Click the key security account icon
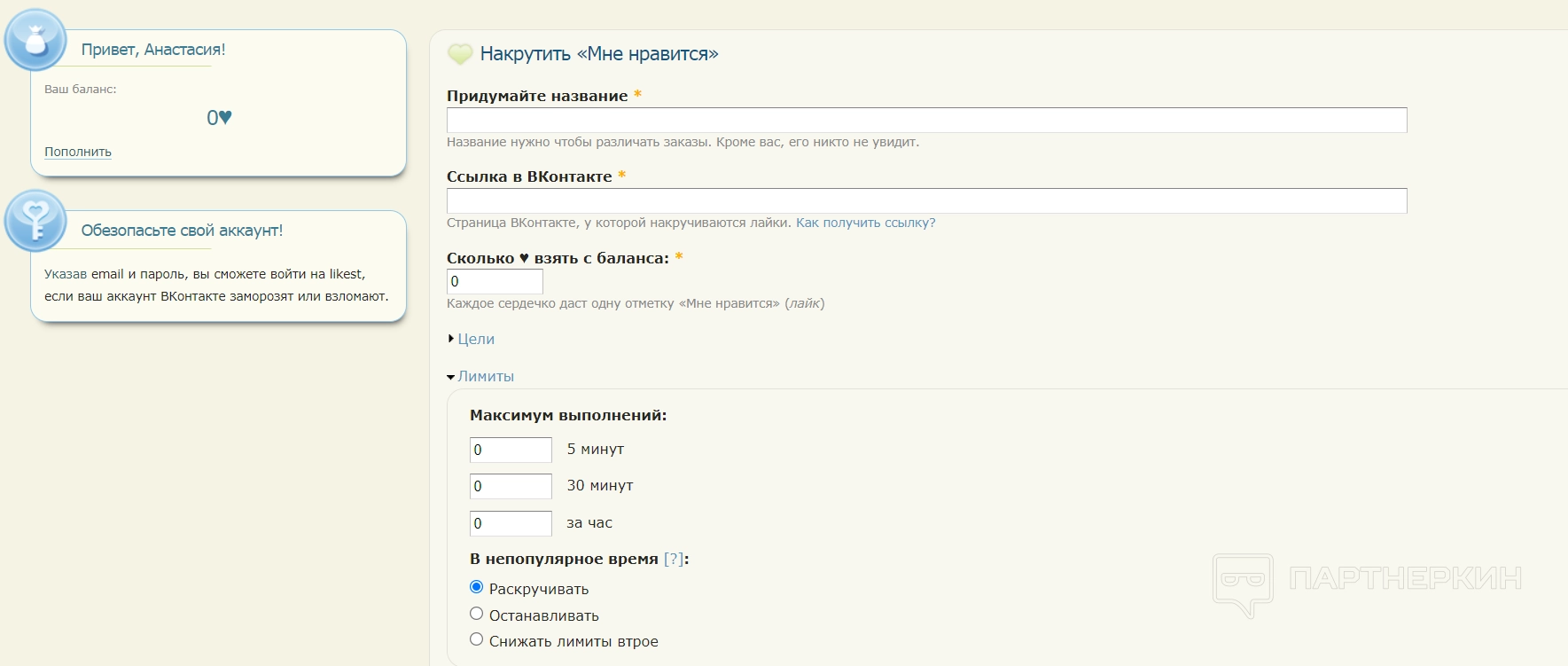1568x666 pixels. [35, 221]
